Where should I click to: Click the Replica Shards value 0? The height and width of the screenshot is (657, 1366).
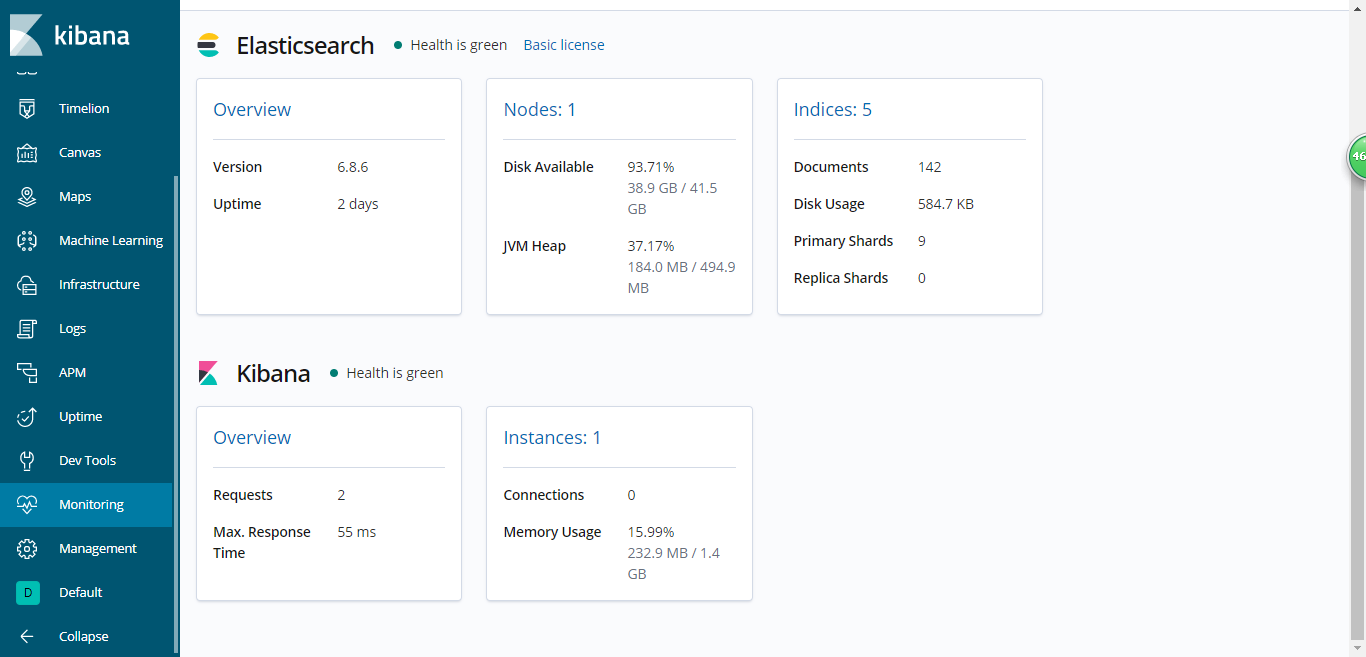pyautogui.click(x=922, y=278)
